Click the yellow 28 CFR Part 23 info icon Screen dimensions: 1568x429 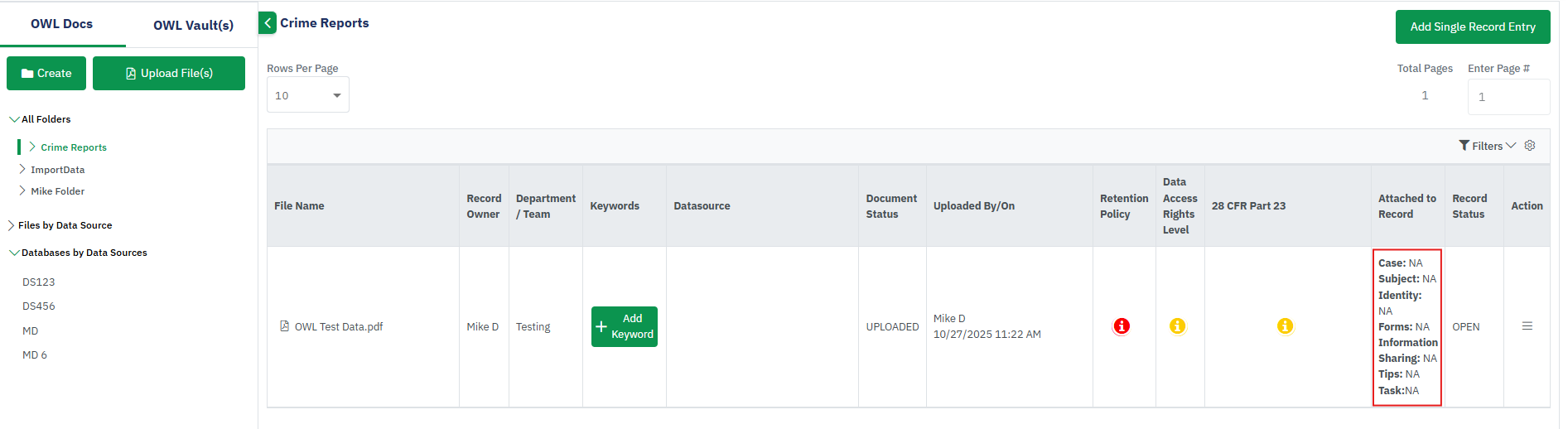point(1285,326)
